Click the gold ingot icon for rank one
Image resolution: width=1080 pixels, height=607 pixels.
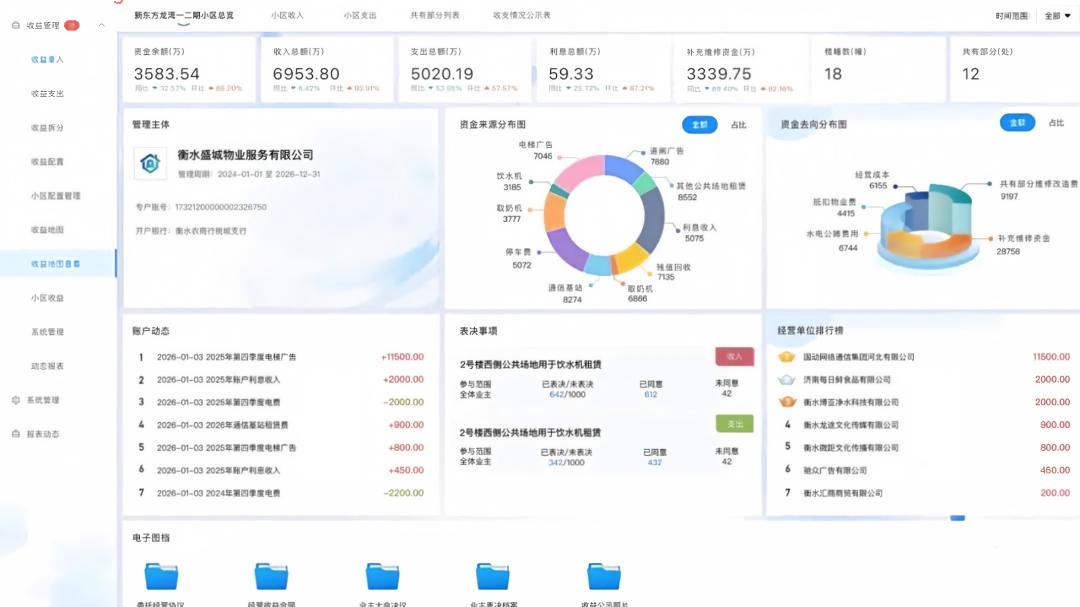click(787, 357)
